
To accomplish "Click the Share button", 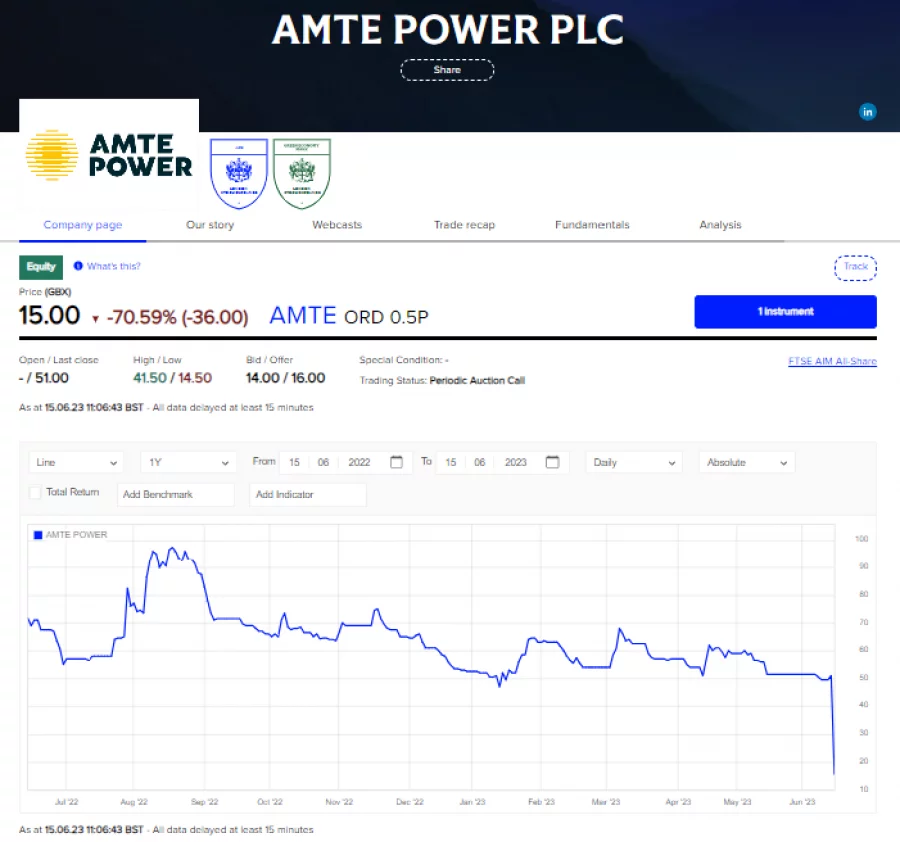I will click(447, 70).
